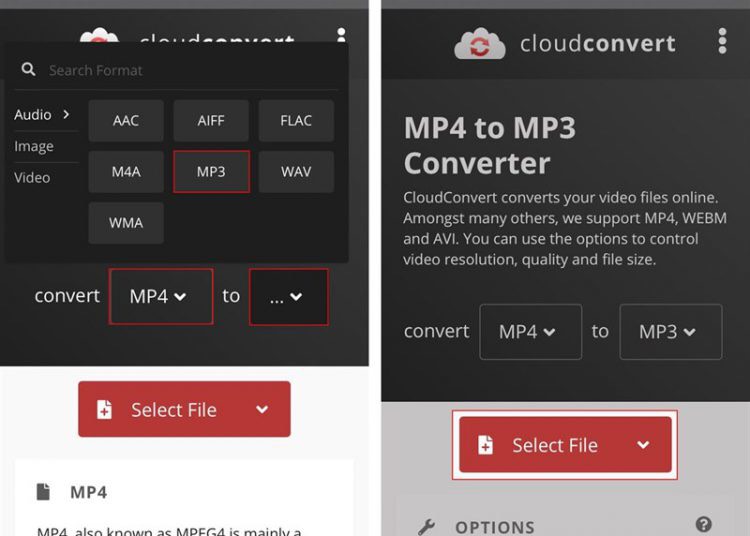Choose the FLAC format
This screenshot has height=536, width=750.
(x=296, y=120)
